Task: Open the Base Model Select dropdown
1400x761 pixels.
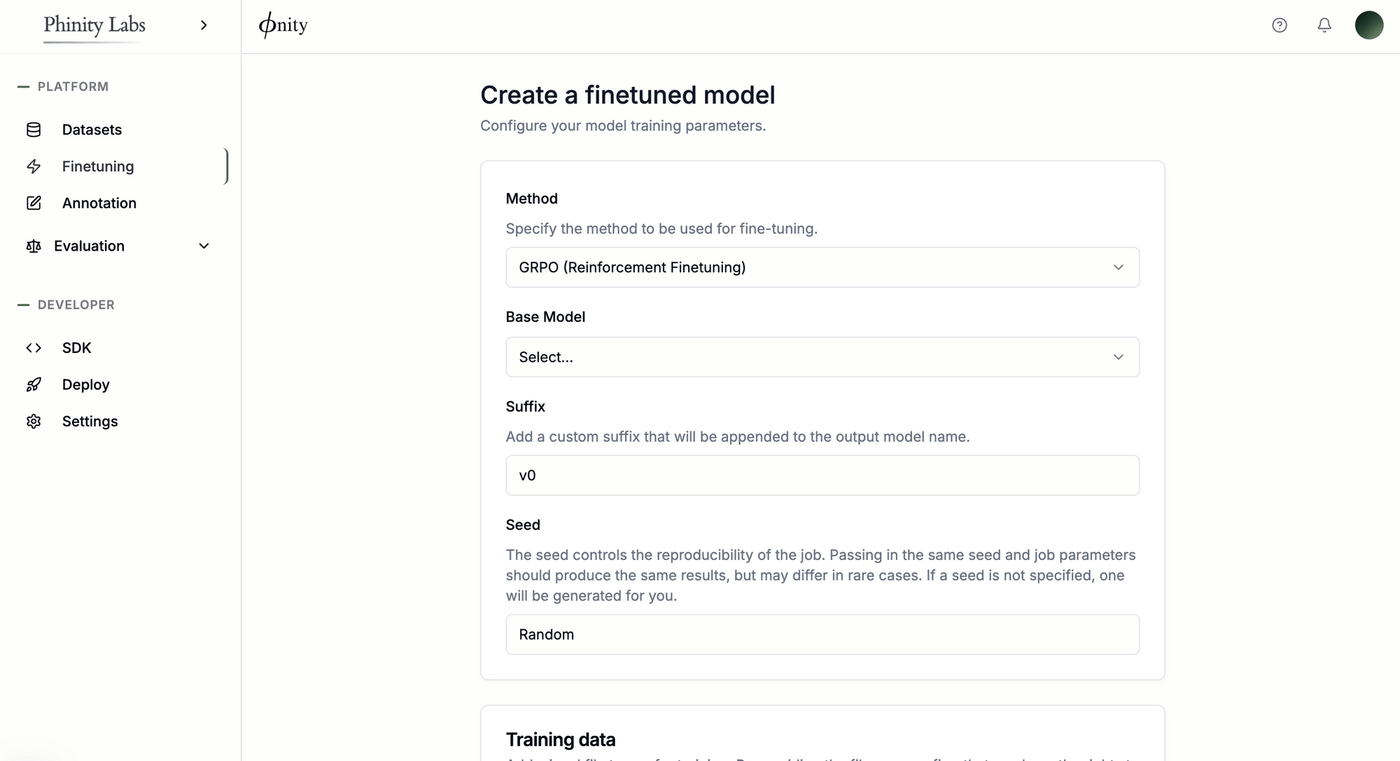Action: coord(822,357)
